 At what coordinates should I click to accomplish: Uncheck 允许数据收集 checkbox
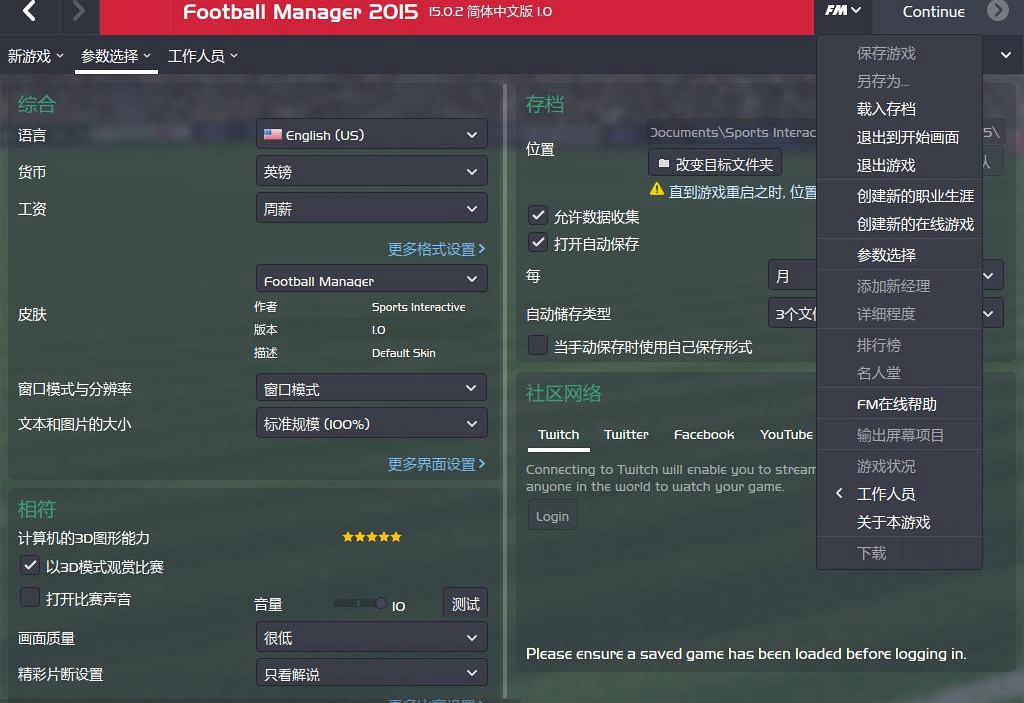(537, 215)
